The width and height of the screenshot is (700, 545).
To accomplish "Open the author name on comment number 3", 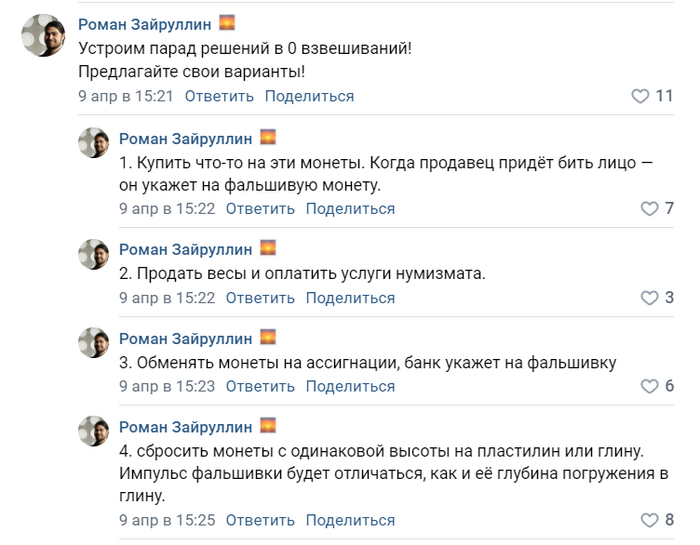I will [185, 339].
